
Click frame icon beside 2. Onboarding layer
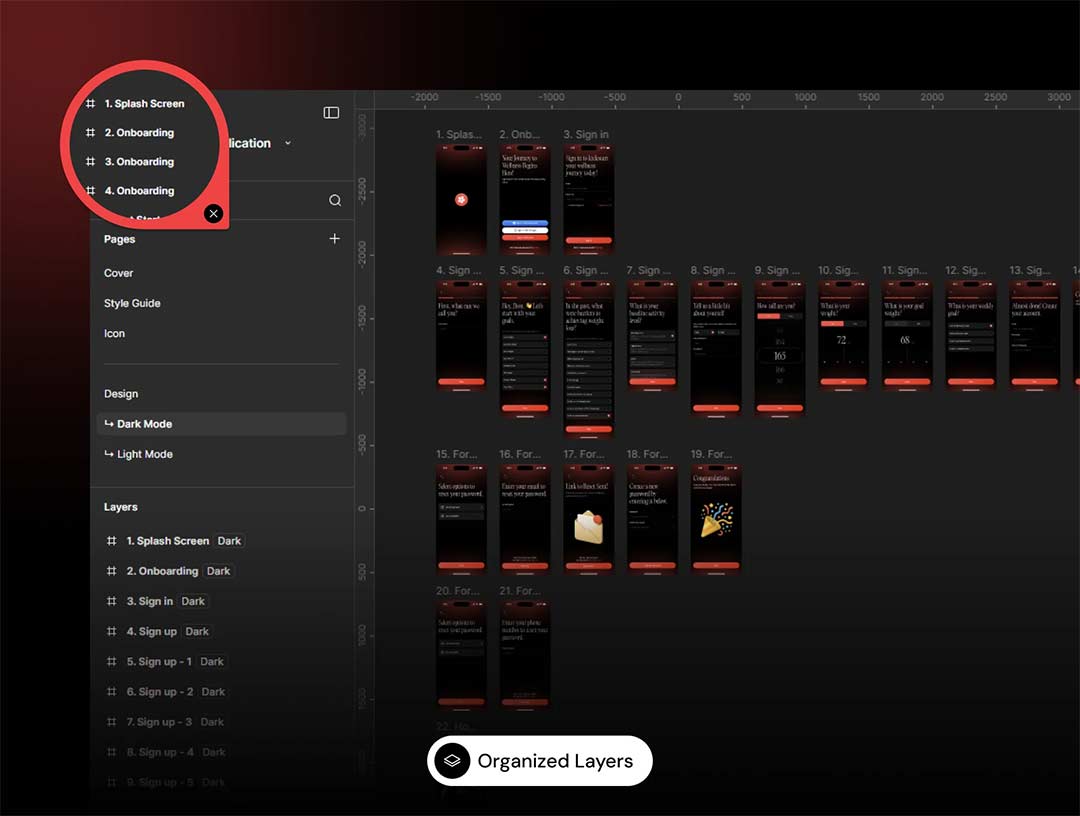pyautogui.click(x=111, y=571)
